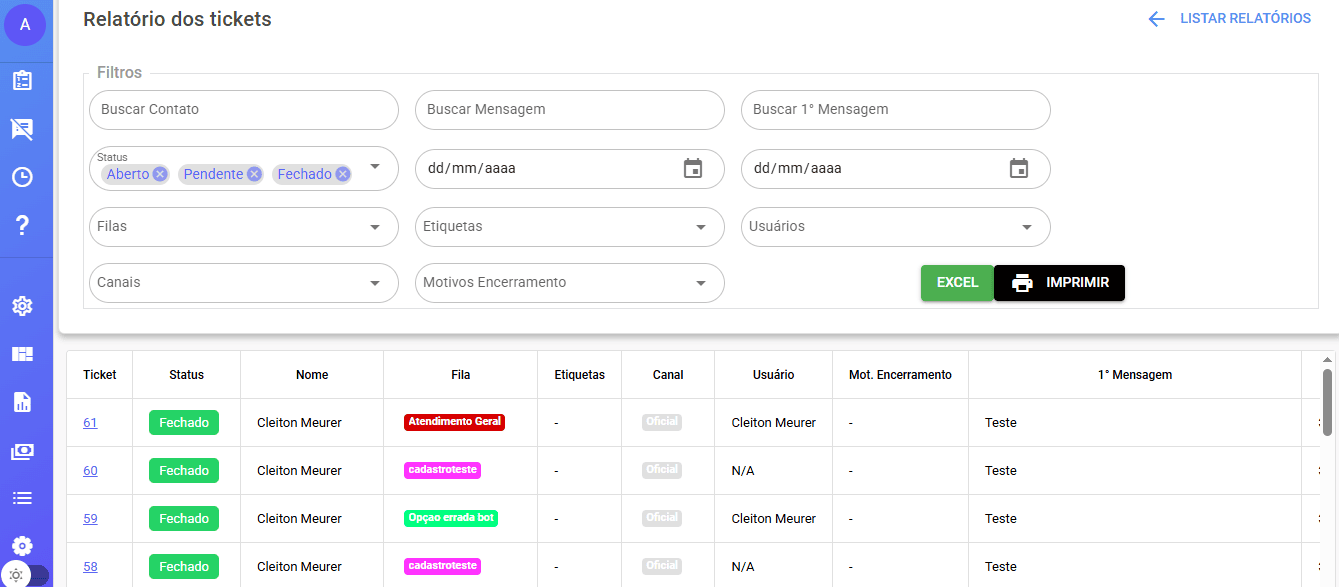Click the EXCEL export button
The image size is (1339, 587).
957,283
